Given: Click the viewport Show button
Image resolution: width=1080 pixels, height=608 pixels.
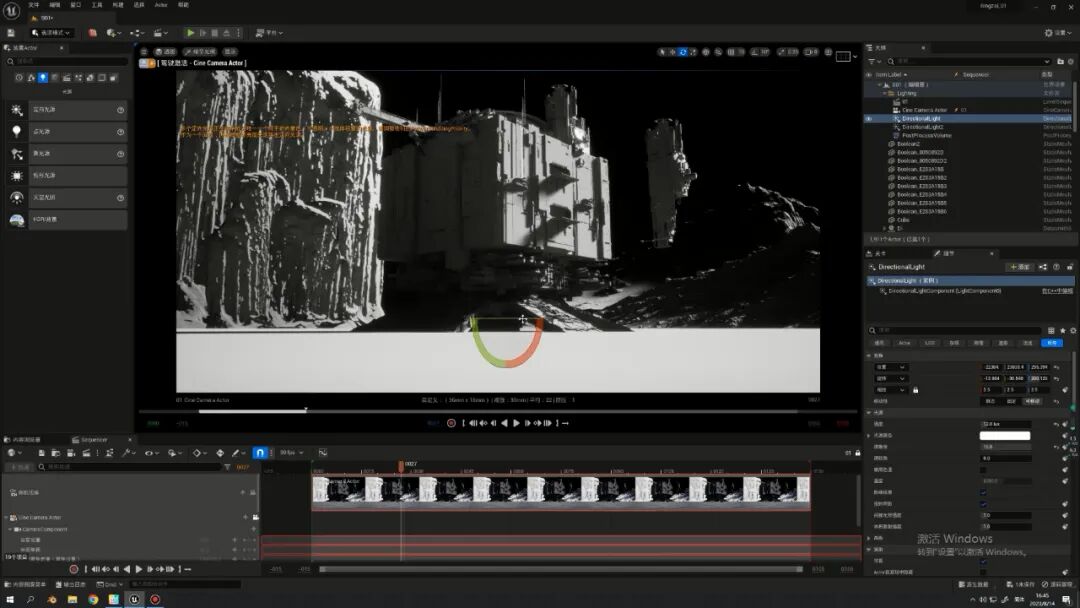Looking at the screenshot, I should 230,52.
